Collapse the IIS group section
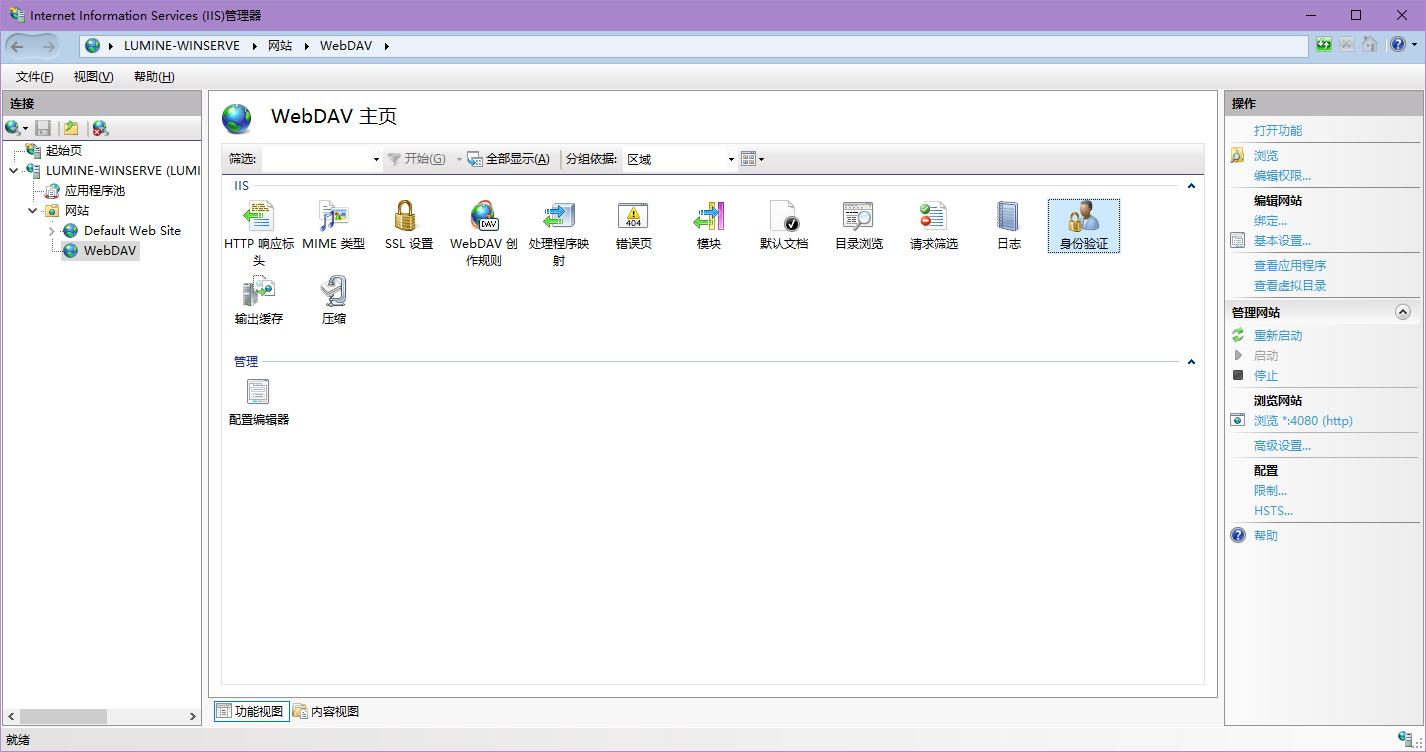This screenshot has width=1426, height=752. (x=1191, y=186)
